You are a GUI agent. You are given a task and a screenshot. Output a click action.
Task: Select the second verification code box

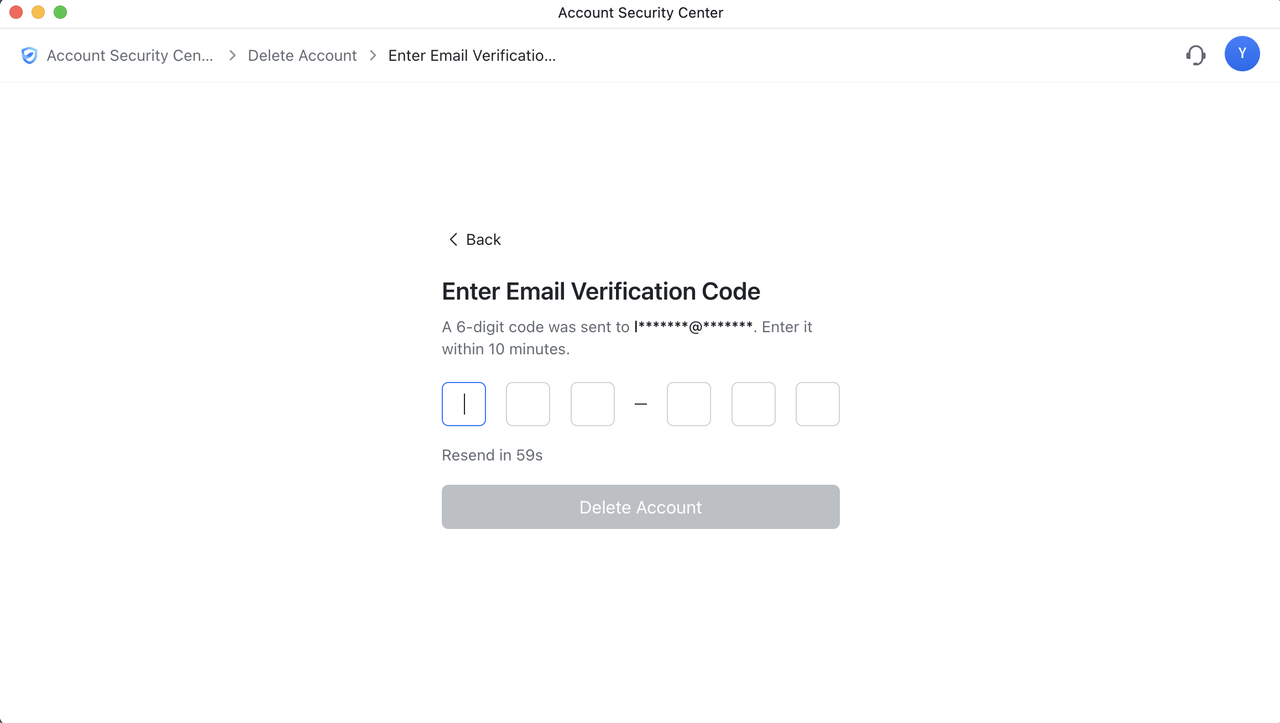(528, 404)
